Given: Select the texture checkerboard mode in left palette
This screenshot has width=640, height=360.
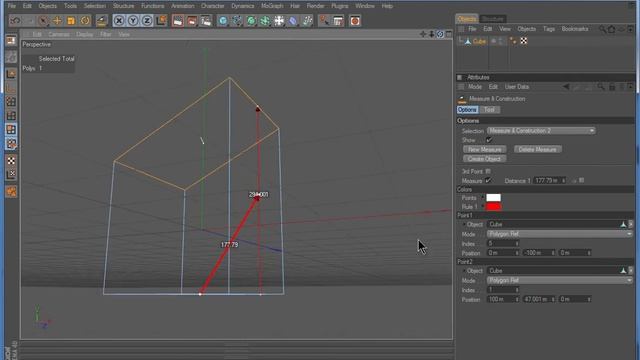Looking at the screenshot, I should (11, 160).
